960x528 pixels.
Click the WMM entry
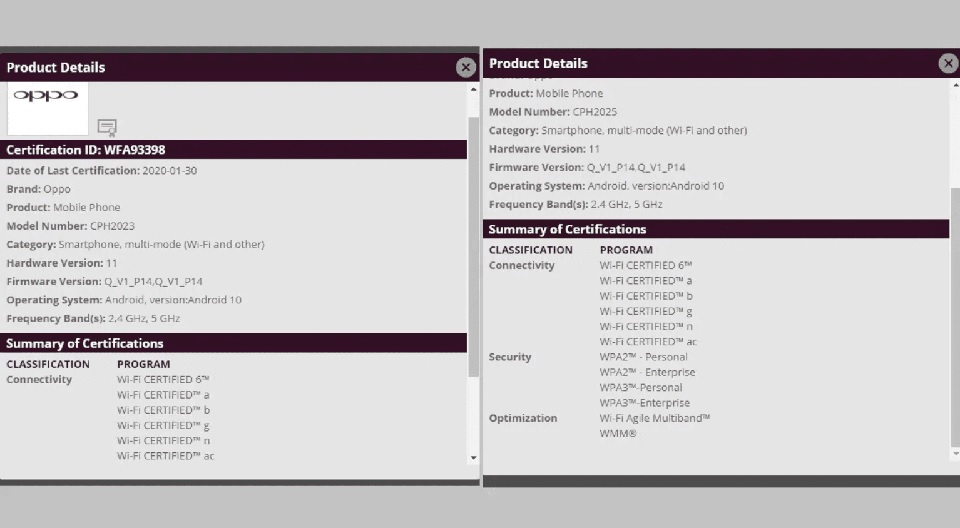click(618, 434)
